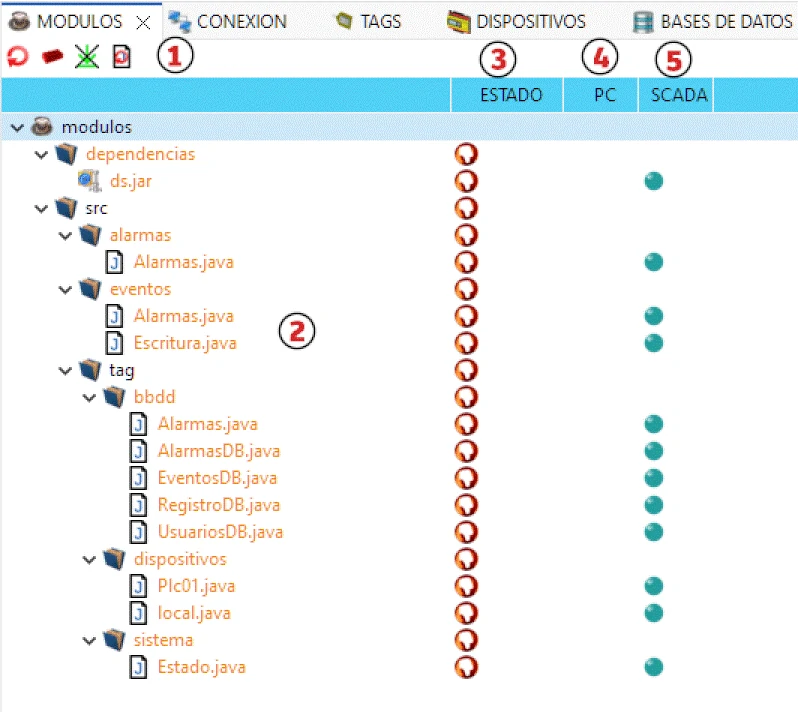The height and width of the screenshot is (712, 798).
Task: Click the red eraser icon in toolbar
Action: pos(52,58)
